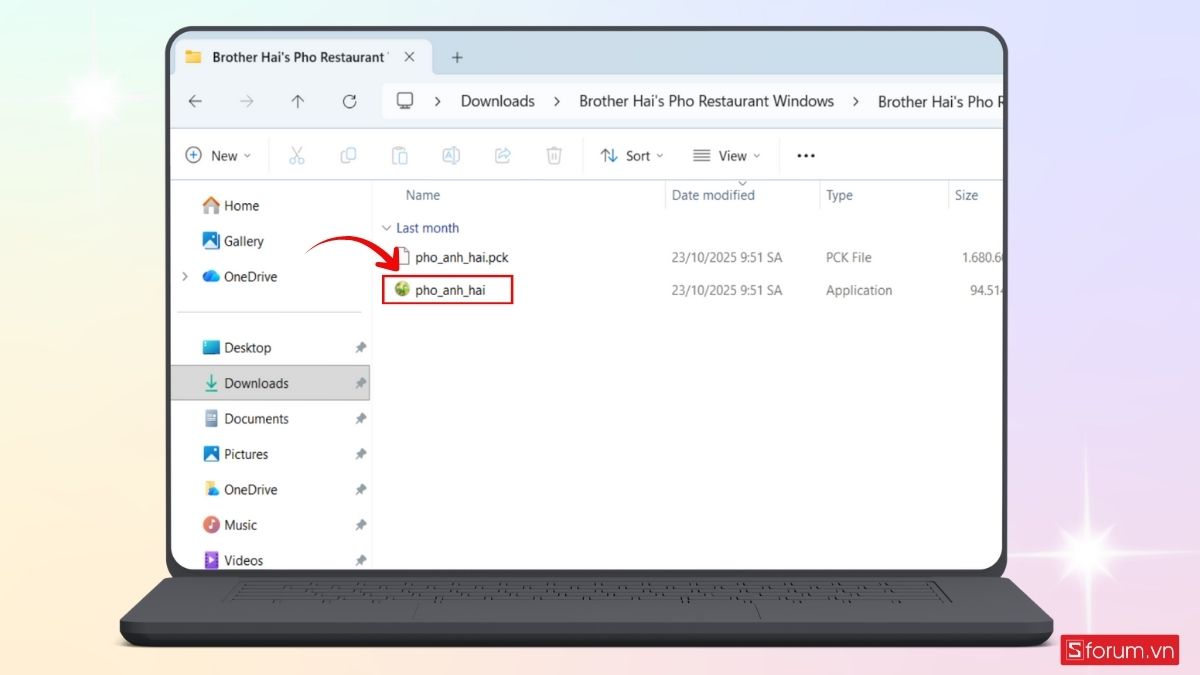Open the New item menu
The image size is (1200, 675).
[x=219, y=156]
